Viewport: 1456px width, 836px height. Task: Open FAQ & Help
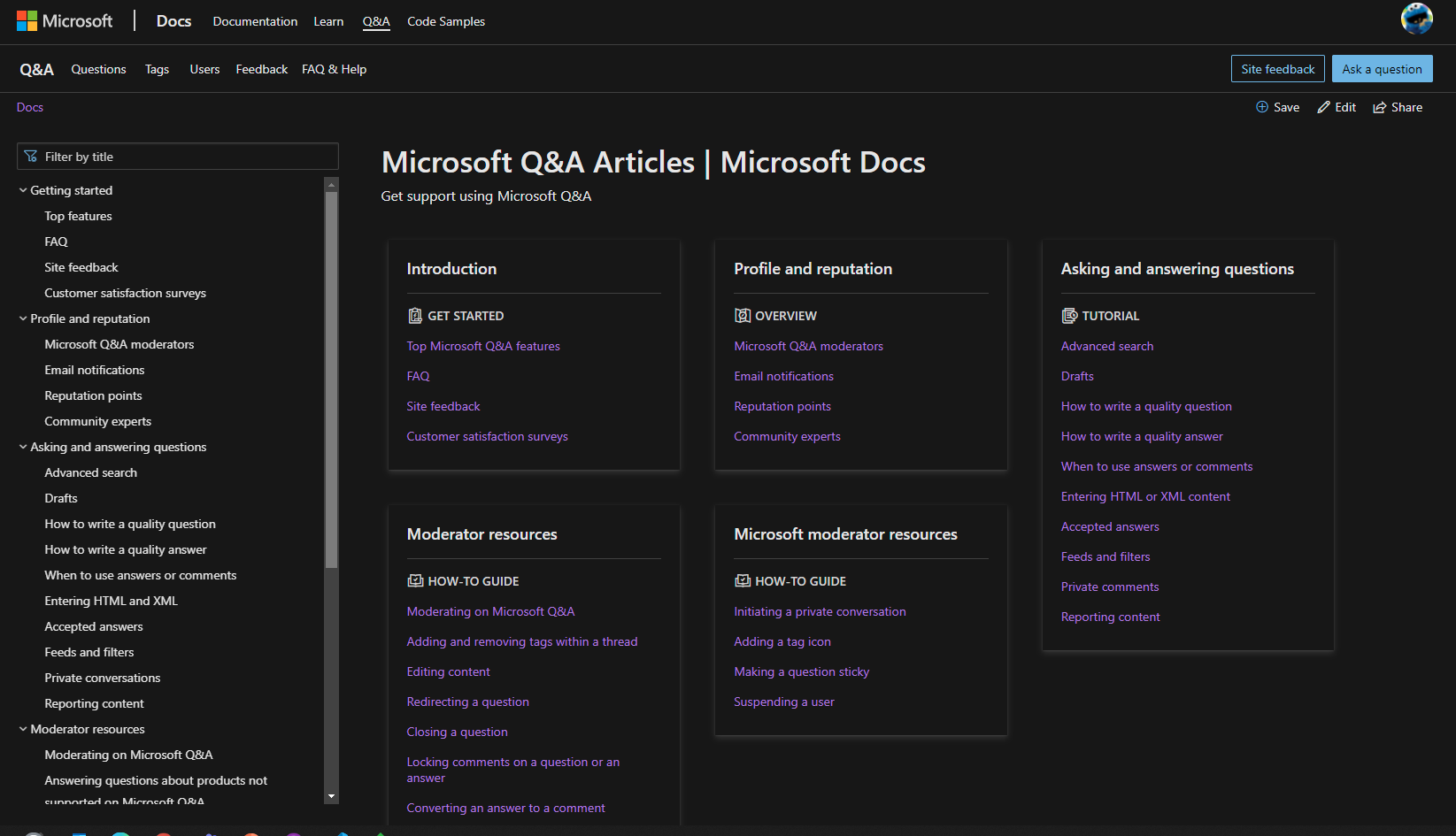334,69
